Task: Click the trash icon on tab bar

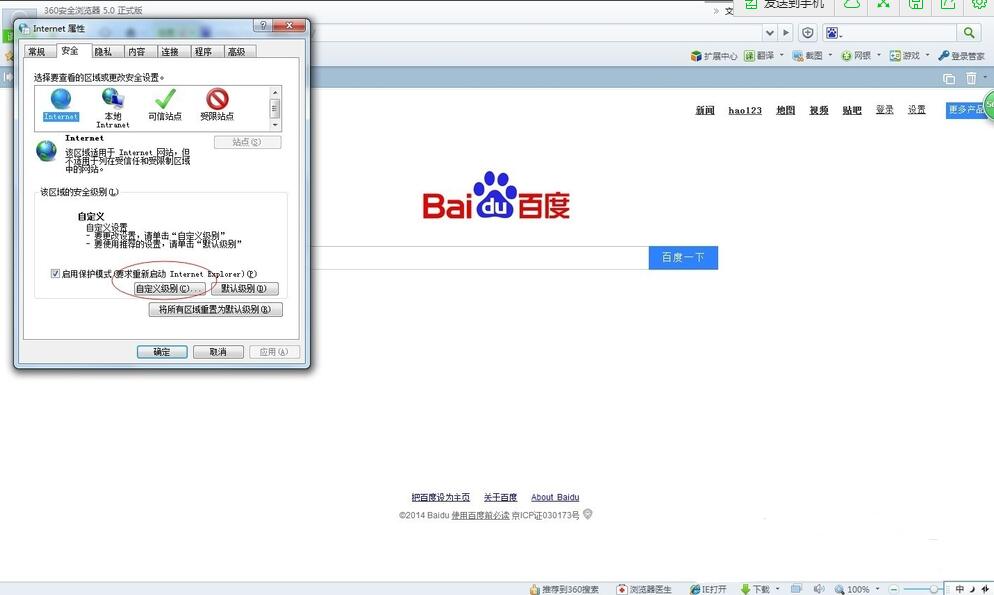Action: pyautogui.click(x=971, y=78)
